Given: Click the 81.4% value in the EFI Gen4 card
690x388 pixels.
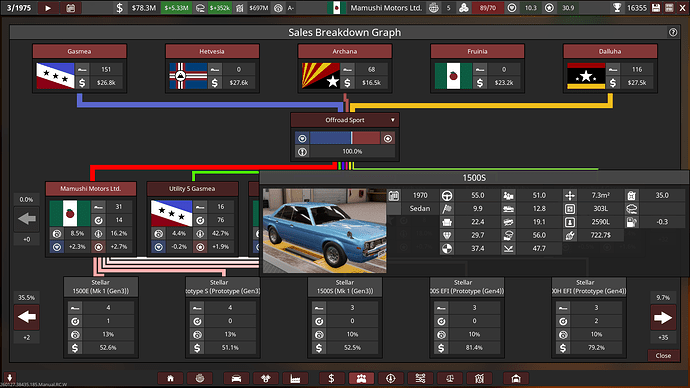Looking at the screenshot, I should (474, 348).
